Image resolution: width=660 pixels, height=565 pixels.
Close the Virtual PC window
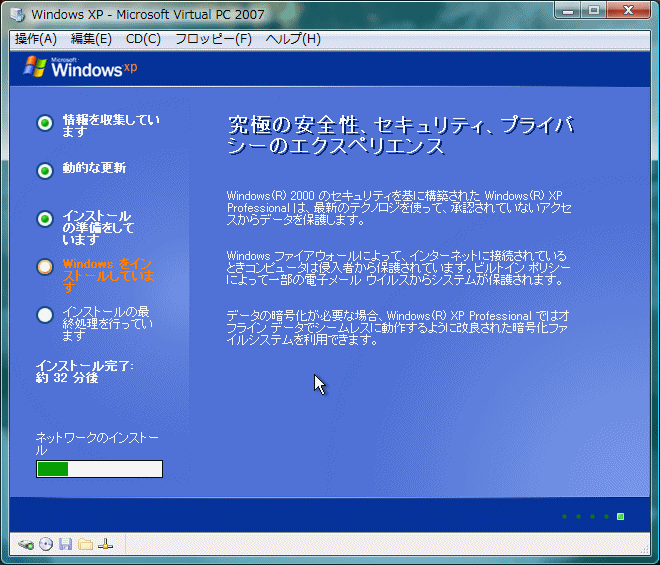628,11
